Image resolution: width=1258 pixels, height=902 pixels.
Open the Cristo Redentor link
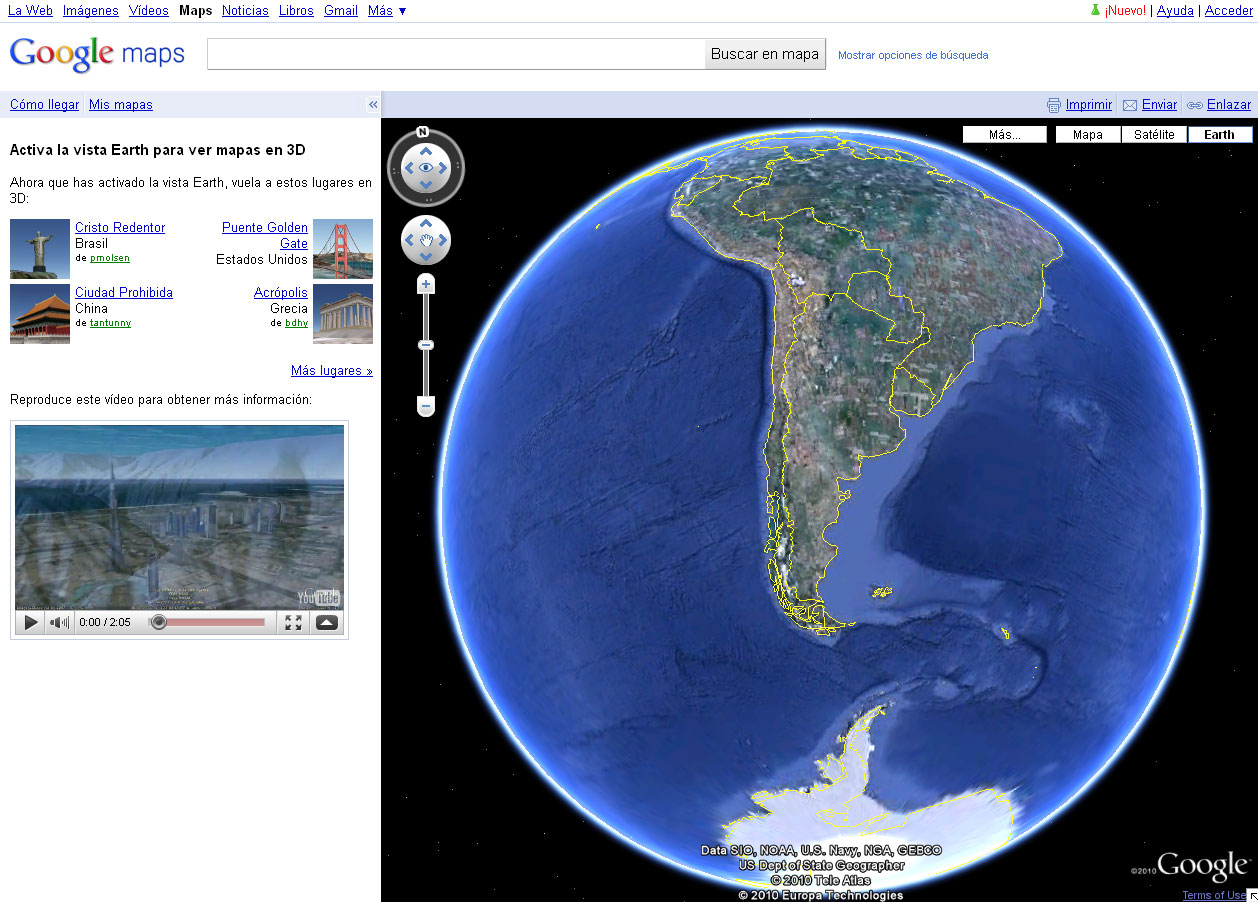point(119,227)
